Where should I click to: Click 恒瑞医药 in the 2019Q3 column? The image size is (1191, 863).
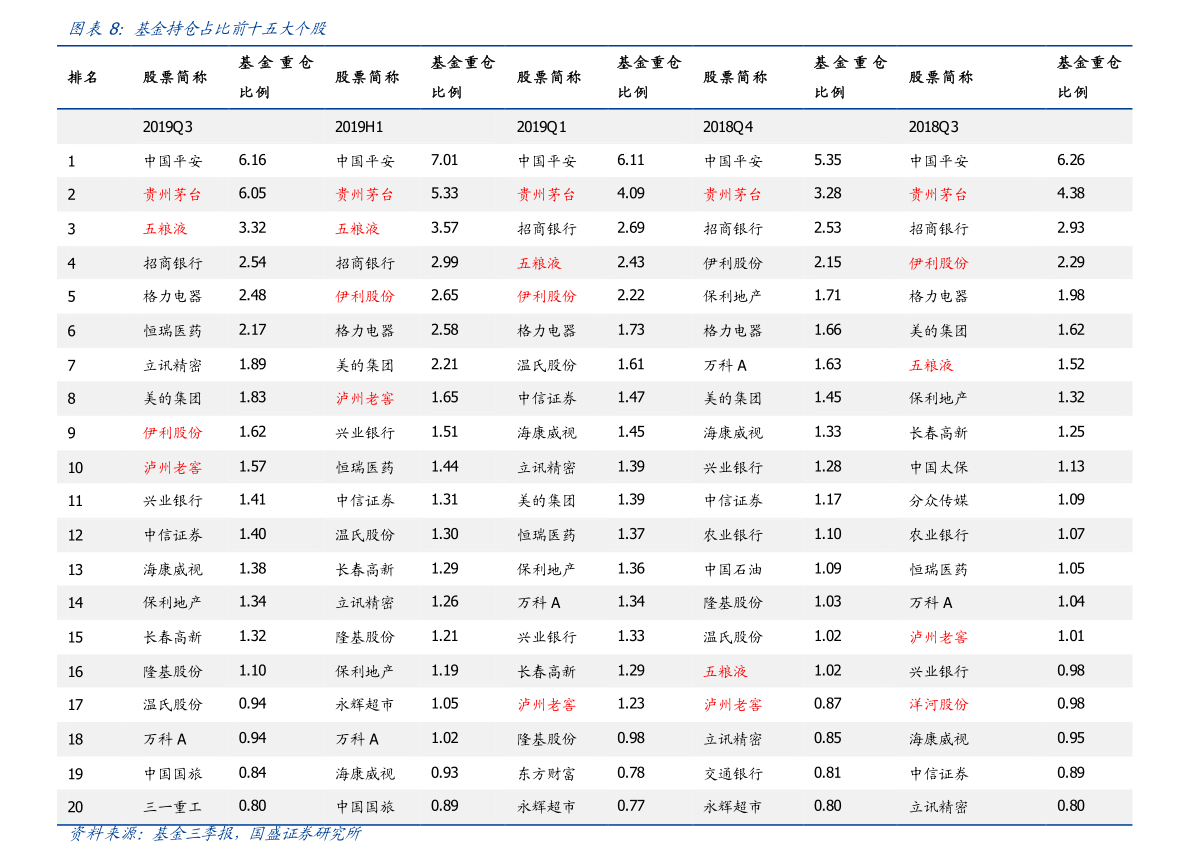tap(172, 330)
